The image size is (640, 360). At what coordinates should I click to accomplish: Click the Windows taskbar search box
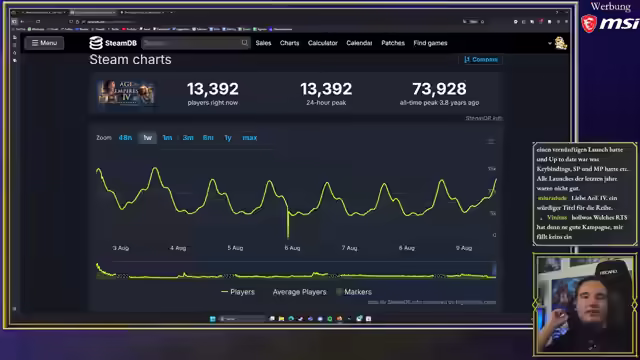[242, 319]
